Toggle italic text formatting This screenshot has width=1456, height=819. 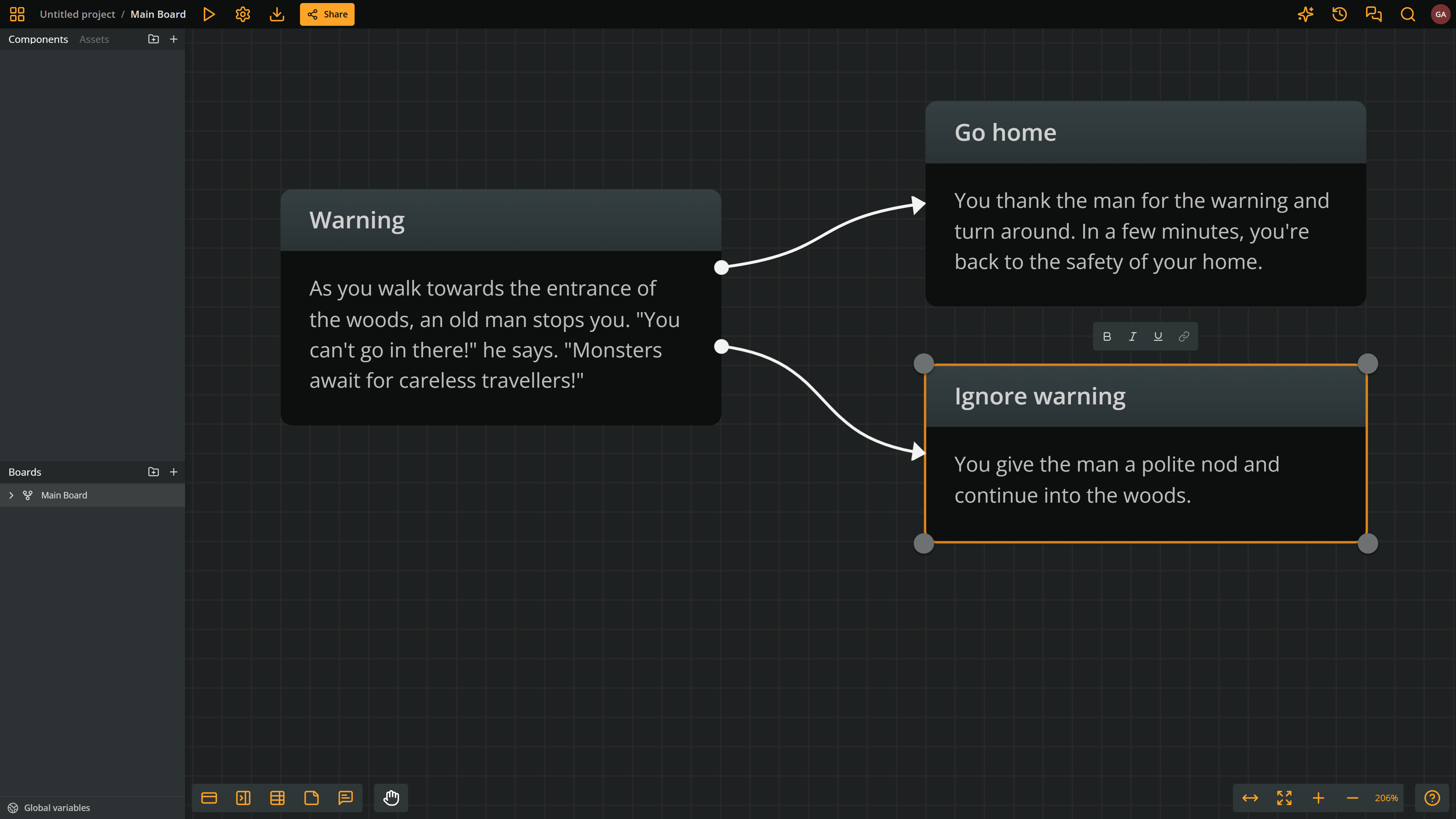[x=1132, y=336]
